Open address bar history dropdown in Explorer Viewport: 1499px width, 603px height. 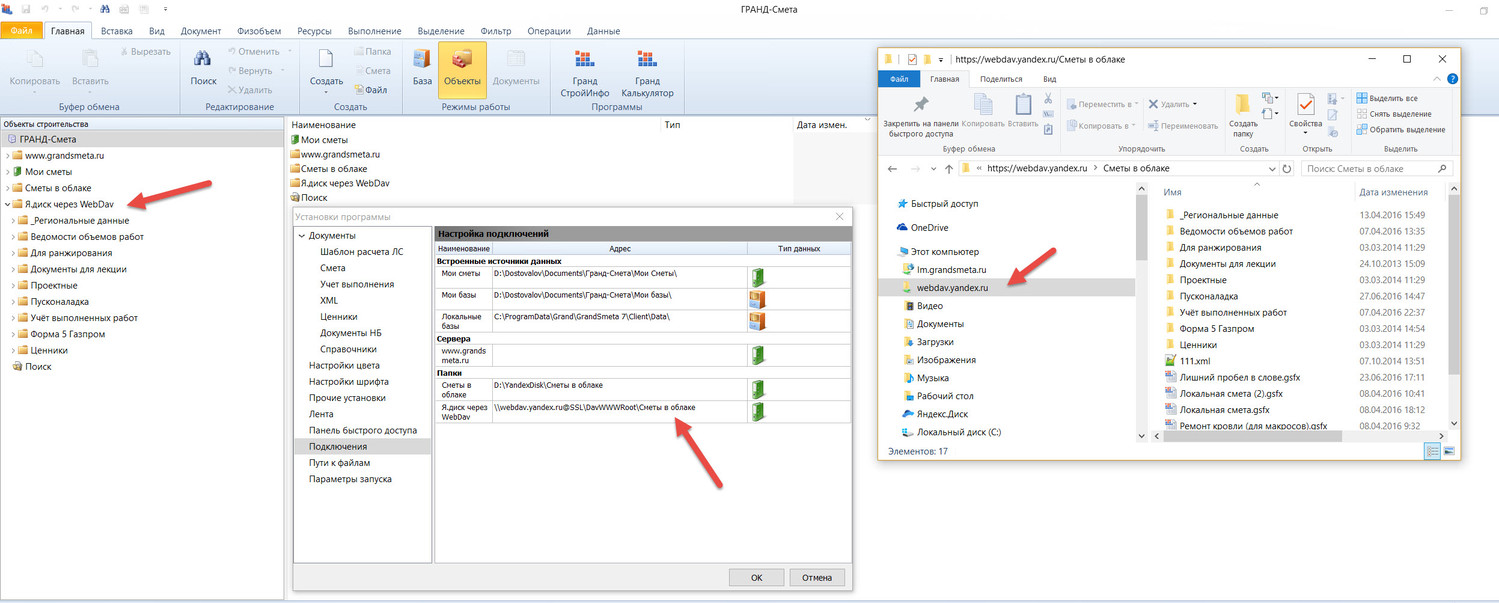coord(1272,168)
